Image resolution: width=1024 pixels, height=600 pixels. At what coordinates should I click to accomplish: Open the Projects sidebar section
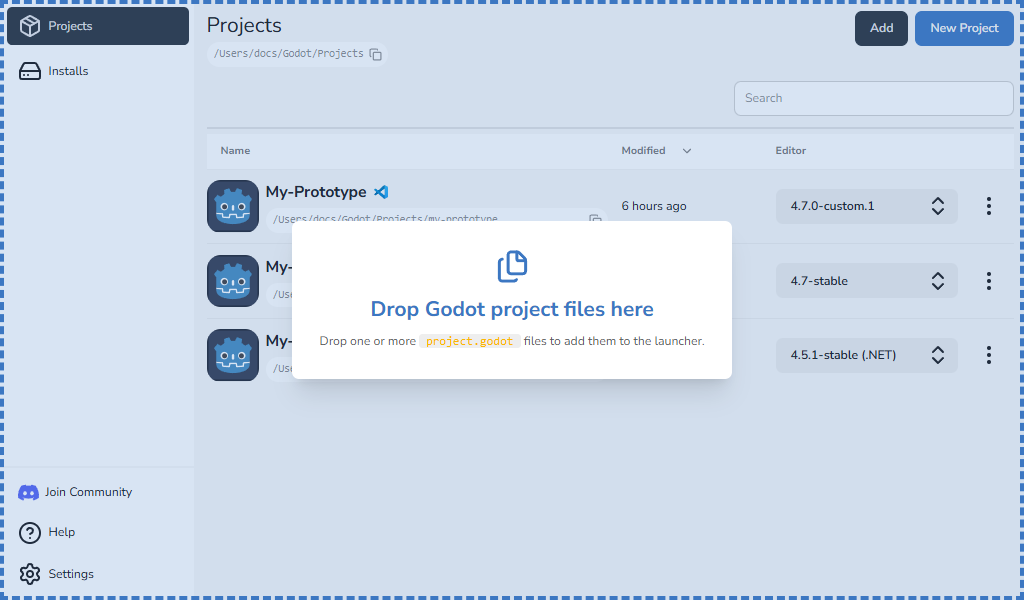(x=98, y=26)
